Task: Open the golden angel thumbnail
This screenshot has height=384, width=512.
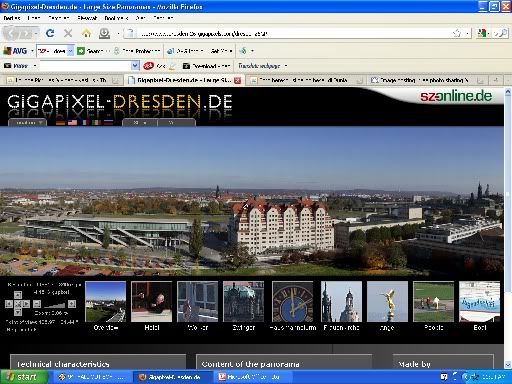Action: click(x=387, y=301)
